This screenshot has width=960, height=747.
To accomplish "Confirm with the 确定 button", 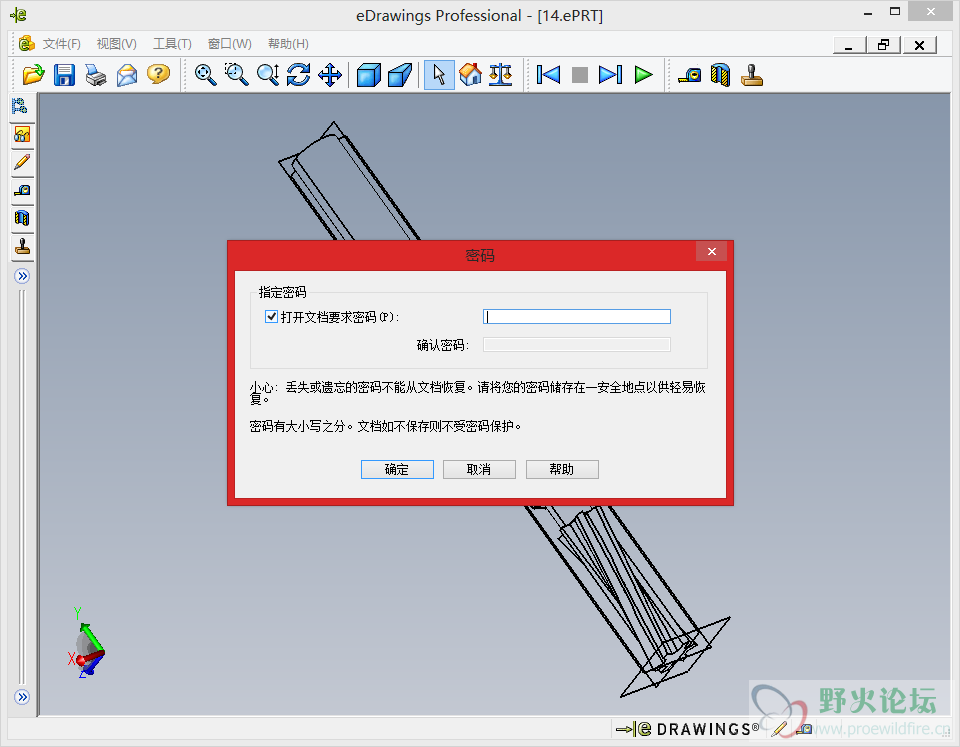I will [397, 470].
